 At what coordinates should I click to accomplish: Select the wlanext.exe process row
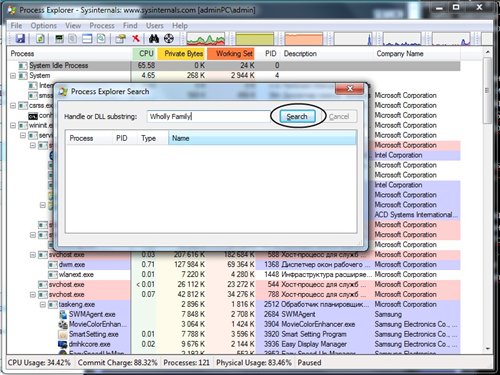point(234,275)
